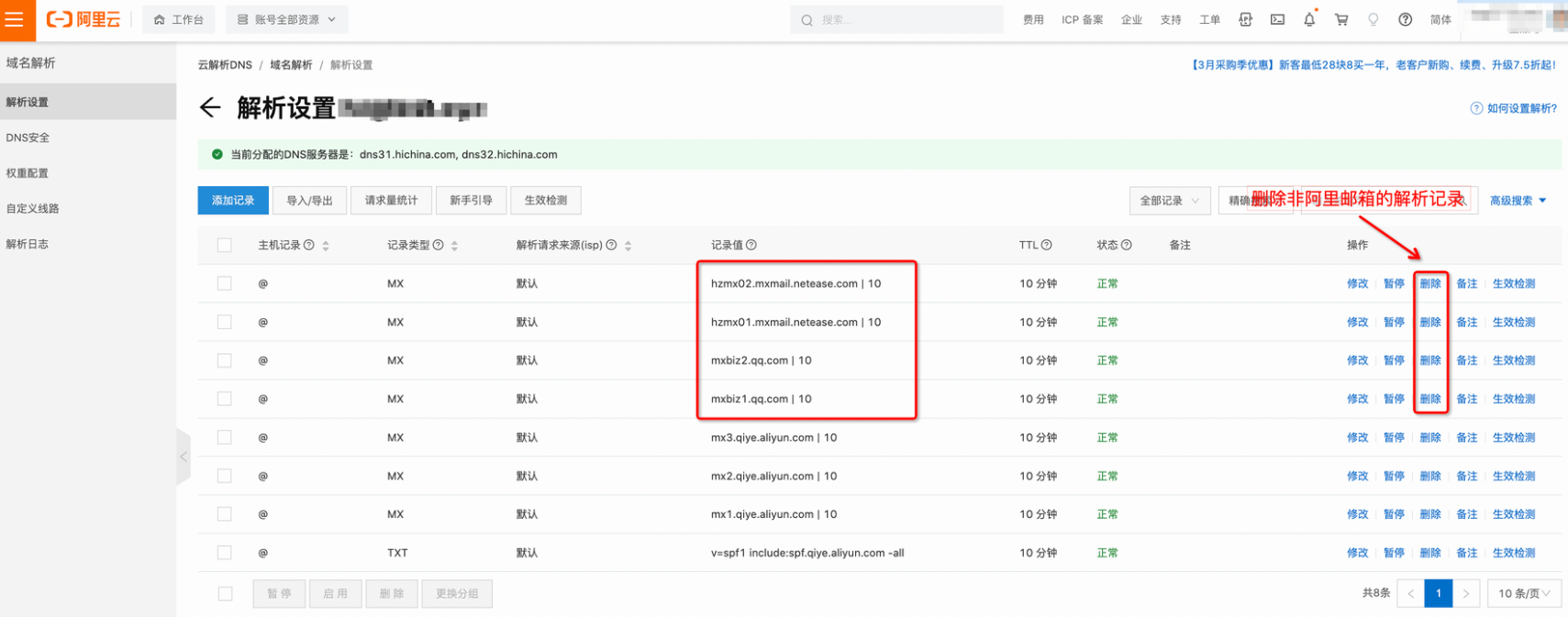Start the 新手引导 guide

tap(471, 201)
